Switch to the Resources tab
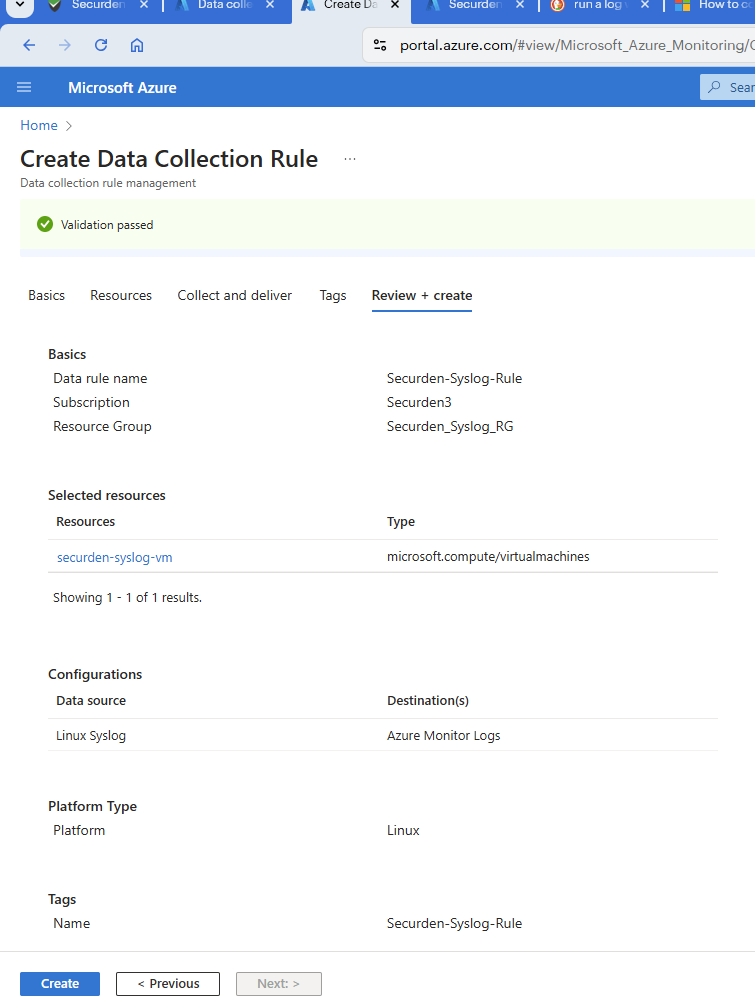The image size is (755, 1004). [x=121, y=295]
